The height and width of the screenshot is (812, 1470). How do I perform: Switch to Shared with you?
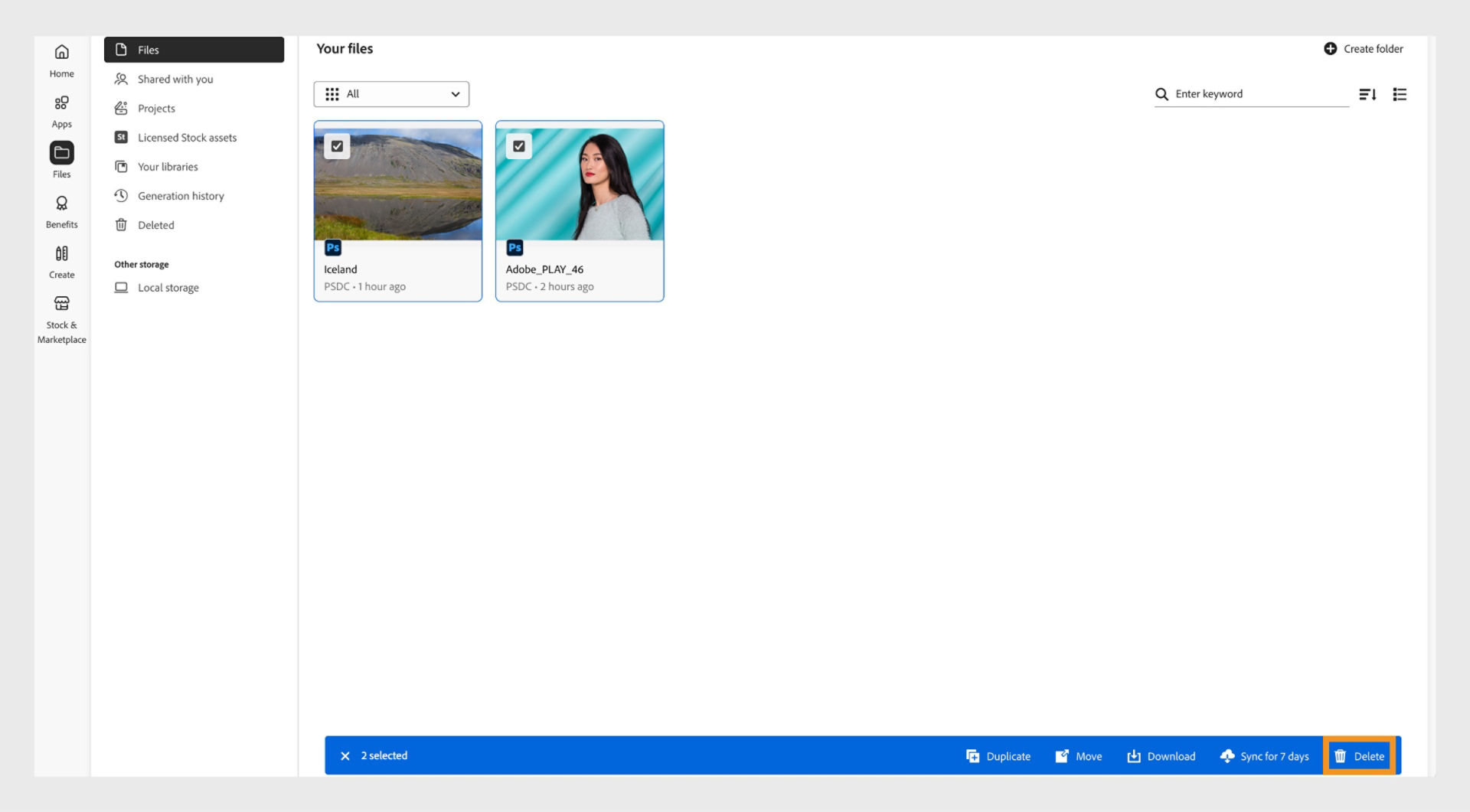[175, 79]
